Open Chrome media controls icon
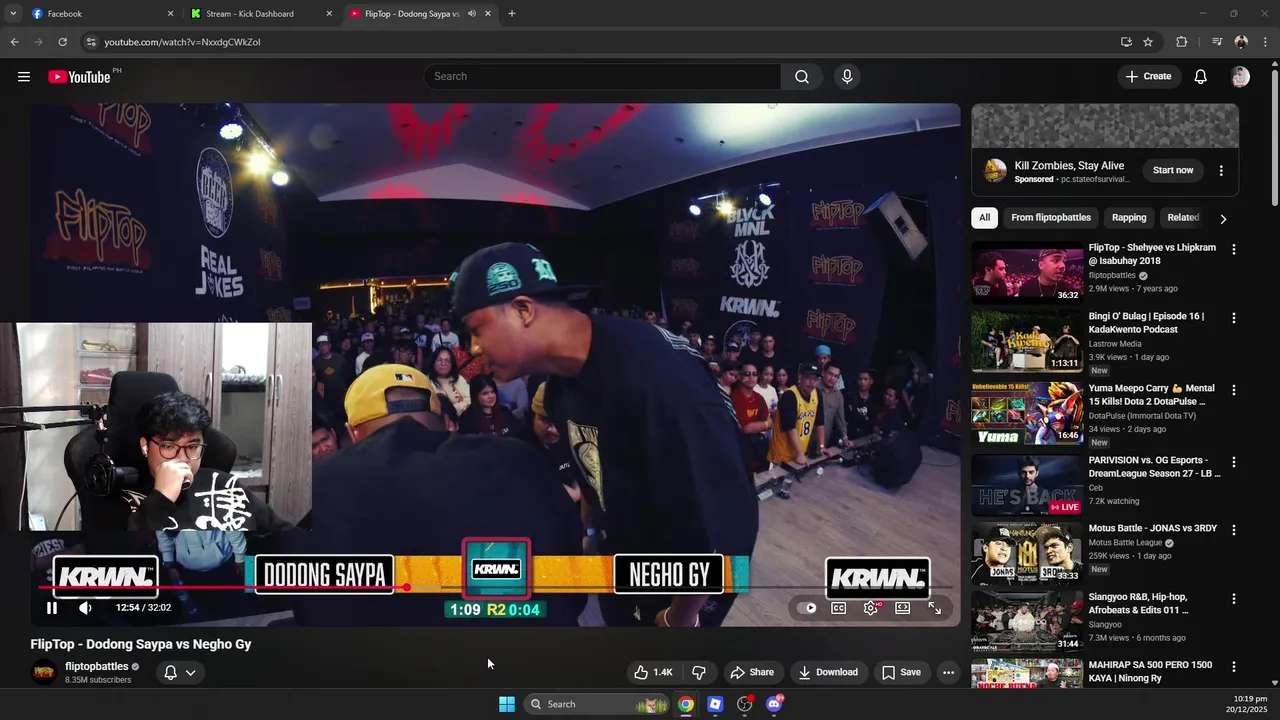1280x720 pixels. 1217,42
